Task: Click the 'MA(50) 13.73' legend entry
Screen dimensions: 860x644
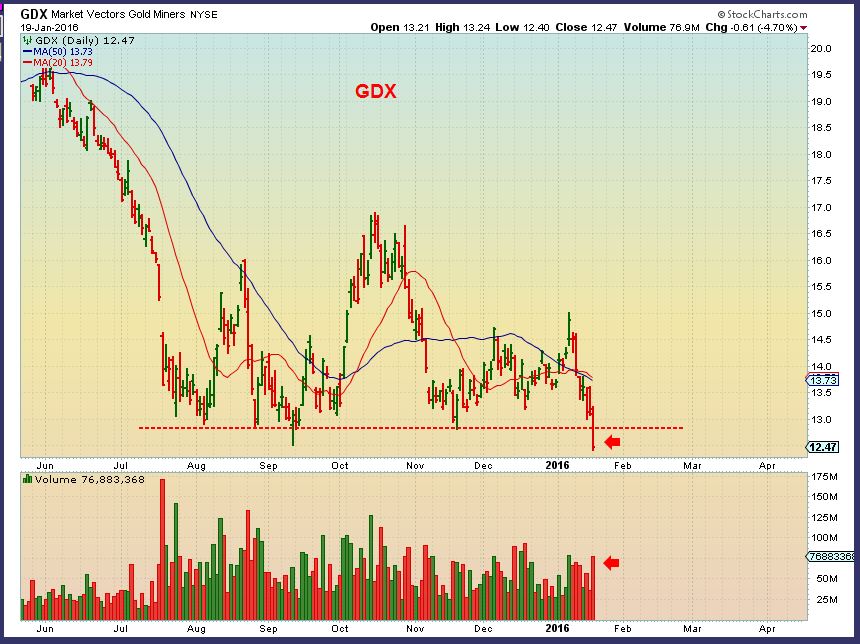Action: pyautogui.click(x=63, y=52)
